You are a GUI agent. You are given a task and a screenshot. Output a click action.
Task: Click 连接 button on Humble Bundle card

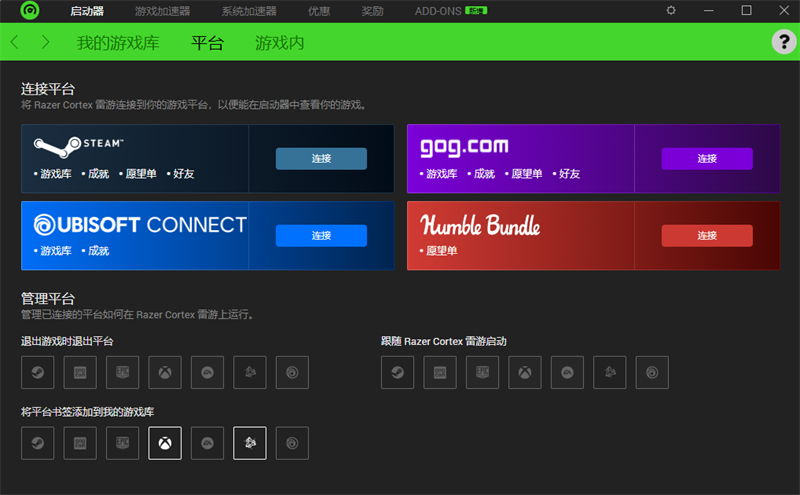click(707, 236)
